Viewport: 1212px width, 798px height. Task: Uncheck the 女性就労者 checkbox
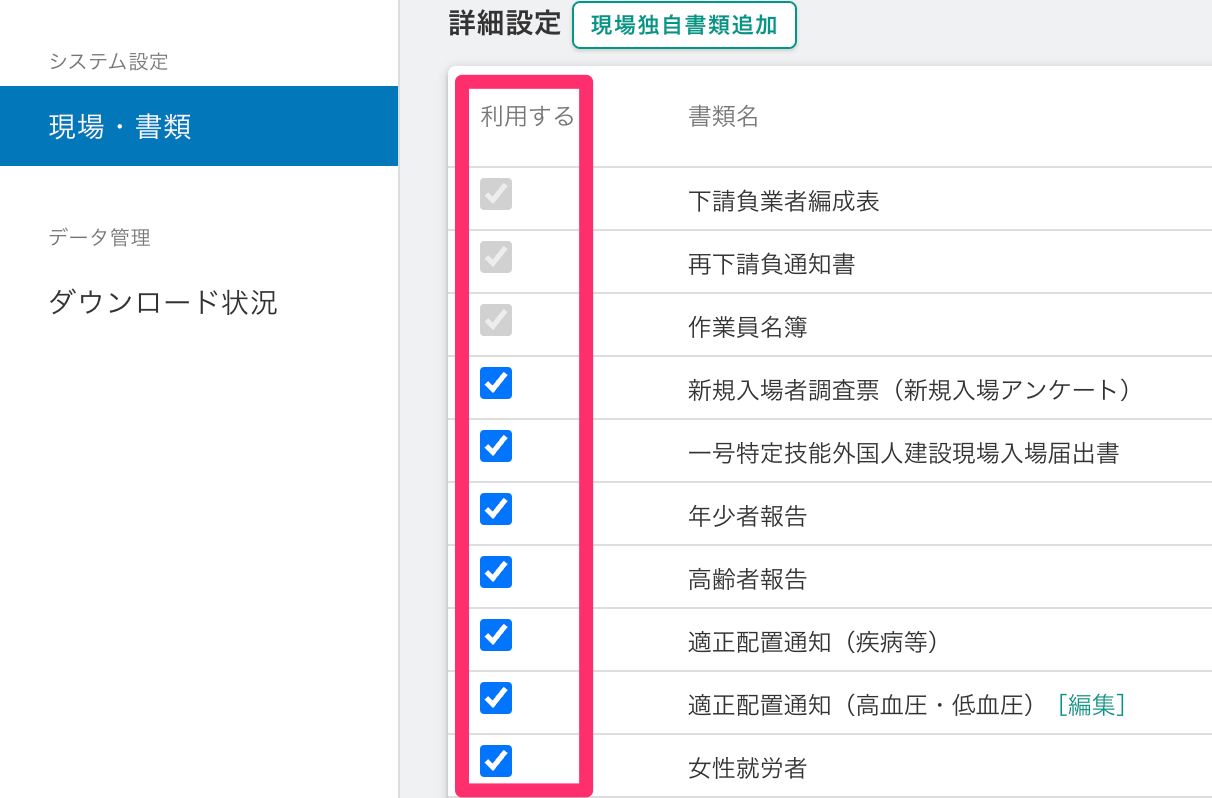click(x=496, y=761)
